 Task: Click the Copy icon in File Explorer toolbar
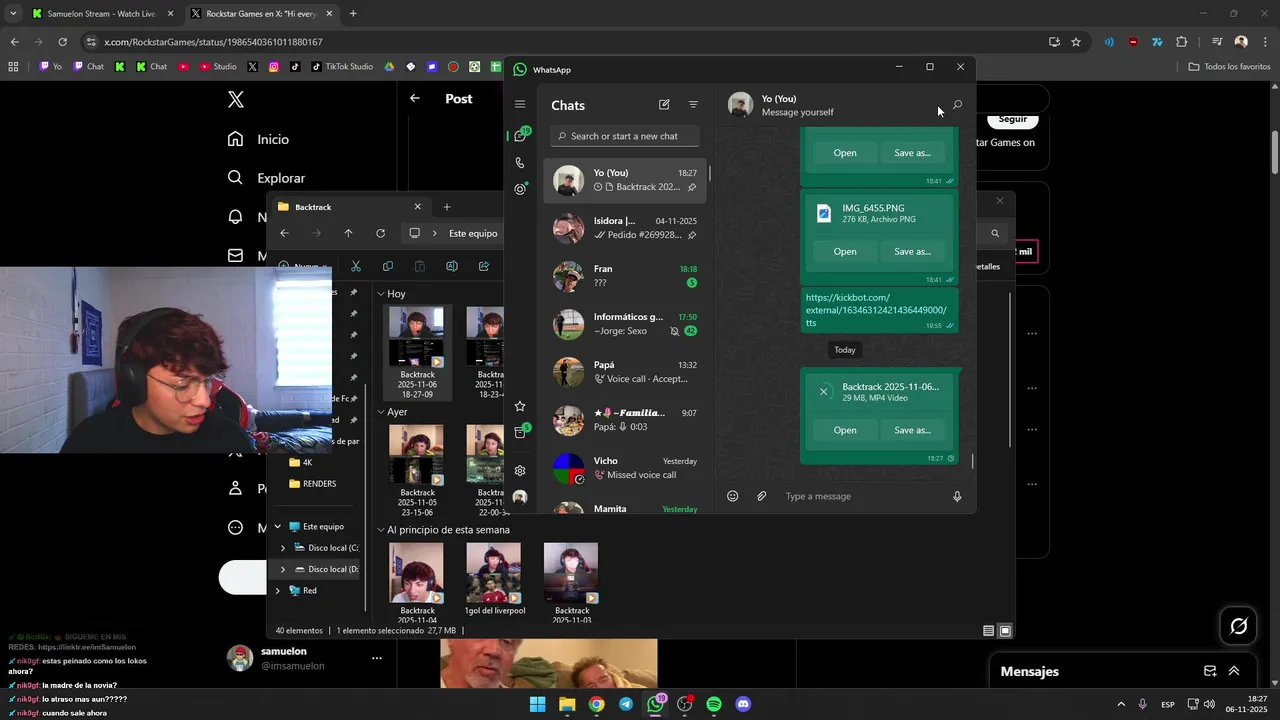click(x=388, y=266)
